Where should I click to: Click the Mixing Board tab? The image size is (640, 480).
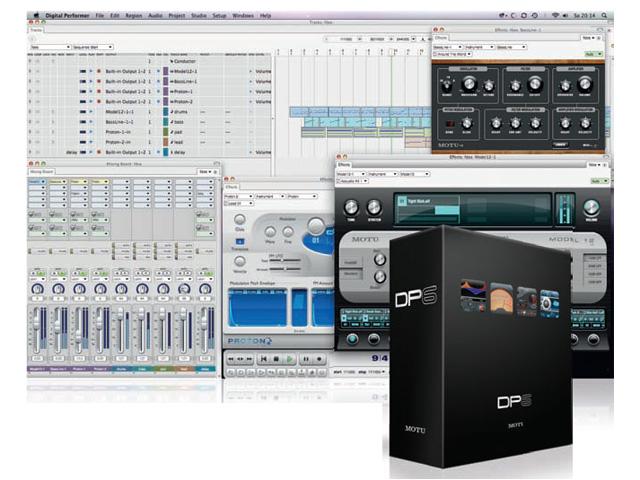[42, 172]
